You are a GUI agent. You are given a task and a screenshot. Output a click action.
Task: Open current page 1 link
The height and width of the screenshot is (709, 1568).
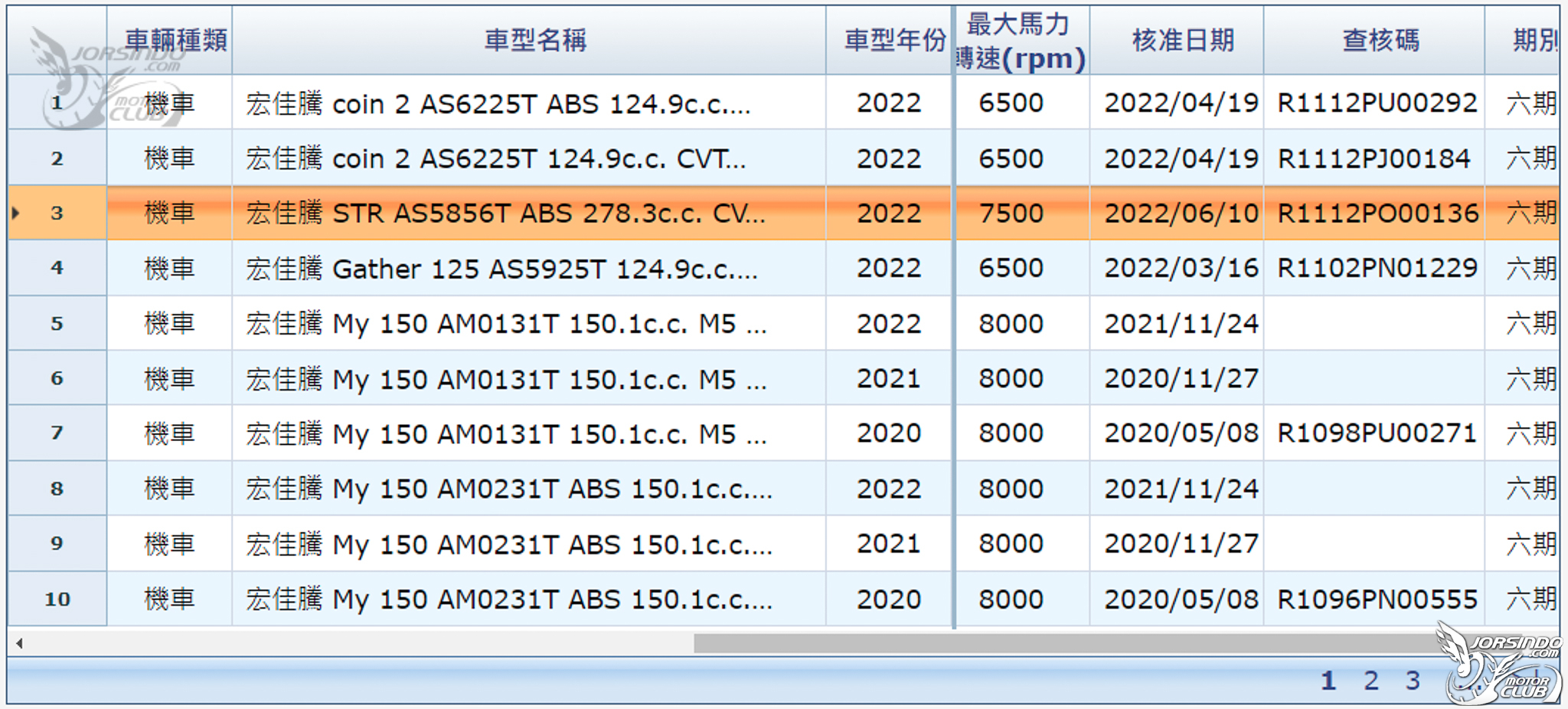1328,680
